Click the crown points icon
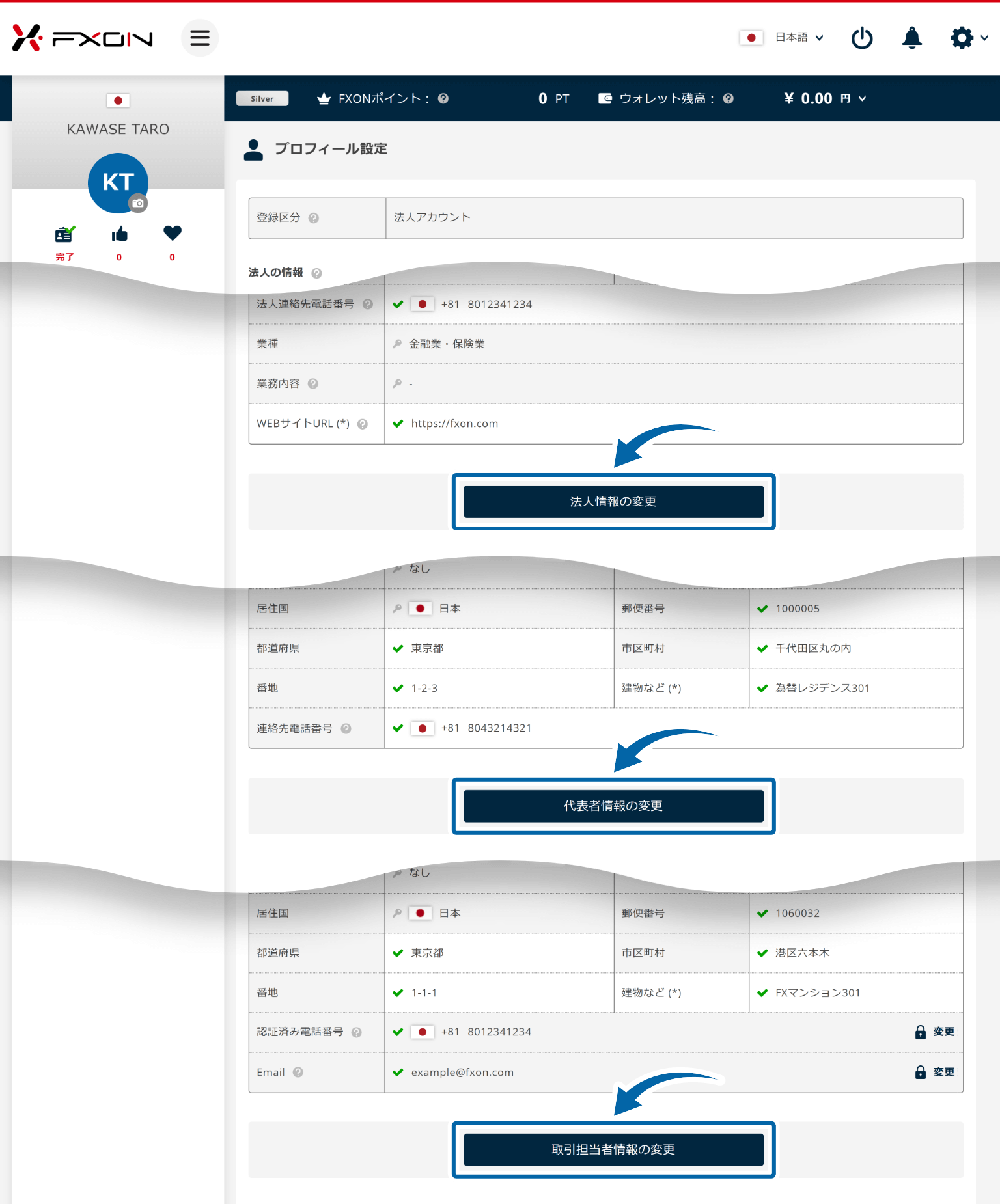1000x1204 pixels. (324, 98)
